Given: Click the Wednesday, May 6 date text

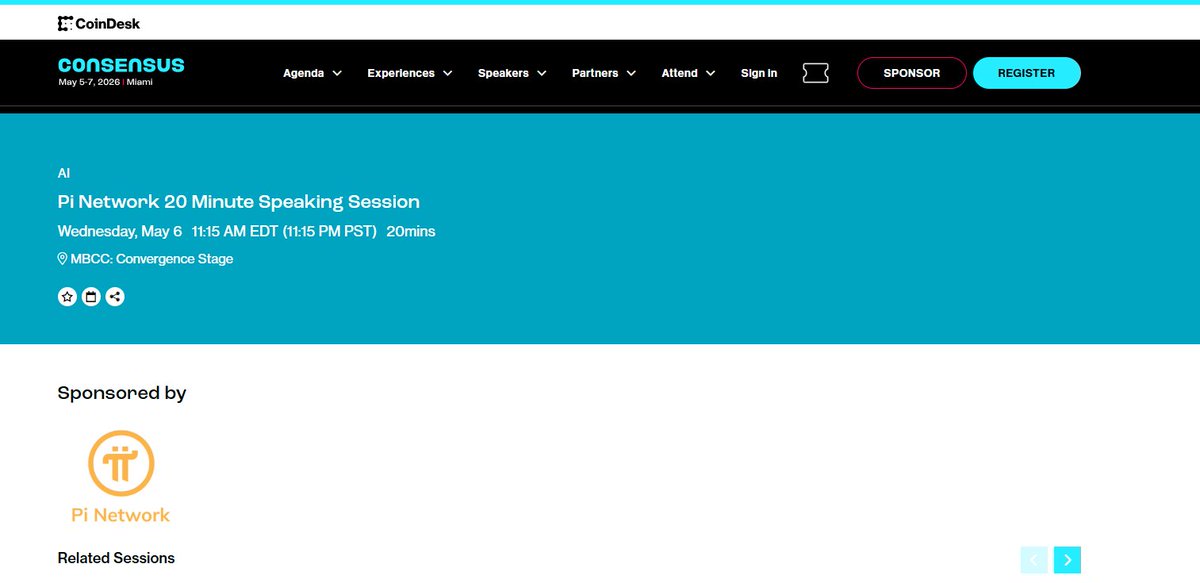Looking at the screenshot, I should click(x=120, y=231).
